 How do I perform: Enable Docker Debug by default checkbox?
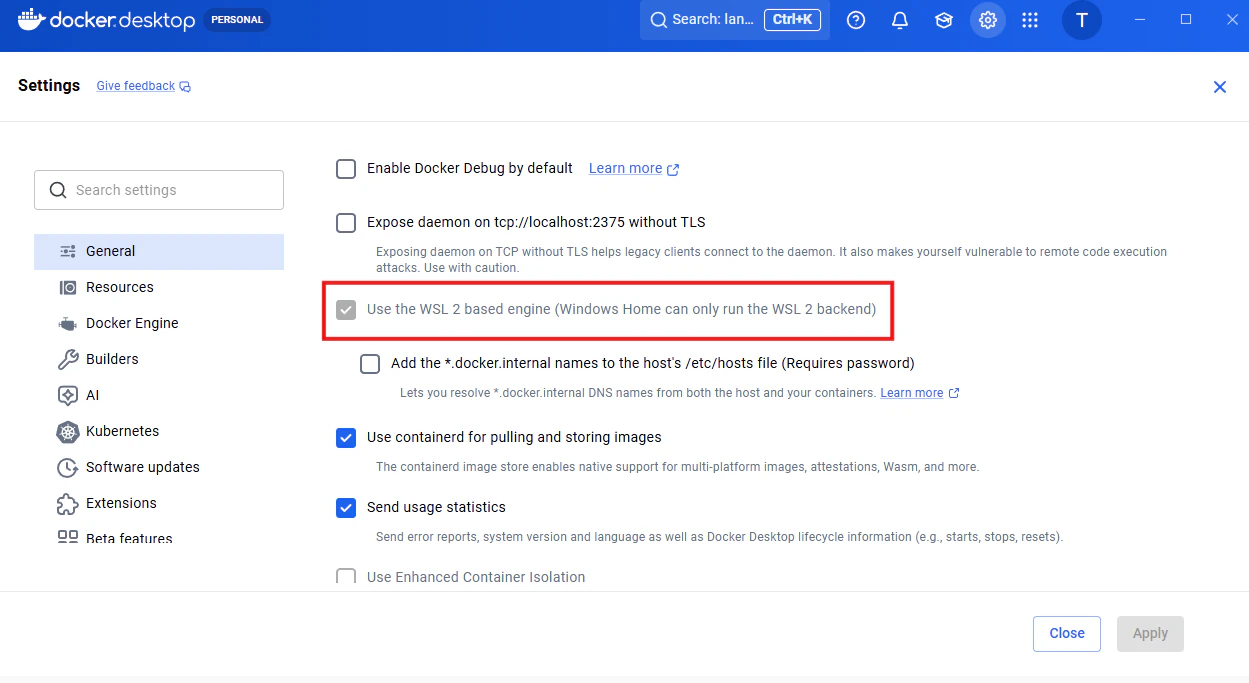point(346,169)
